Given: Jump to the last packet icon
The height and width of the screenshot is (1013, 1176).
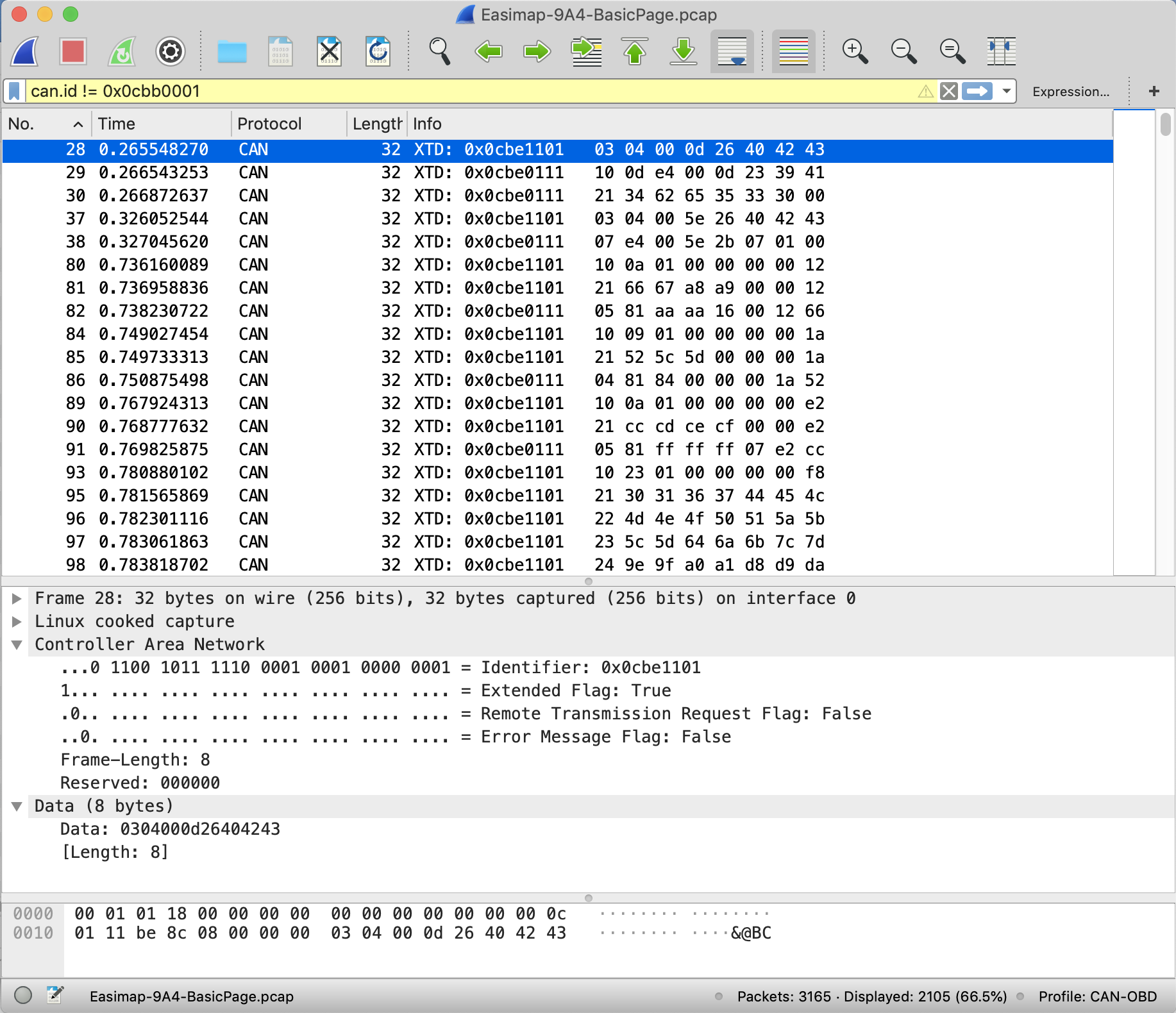Looking at the screenshot, I should click(684, 51).
